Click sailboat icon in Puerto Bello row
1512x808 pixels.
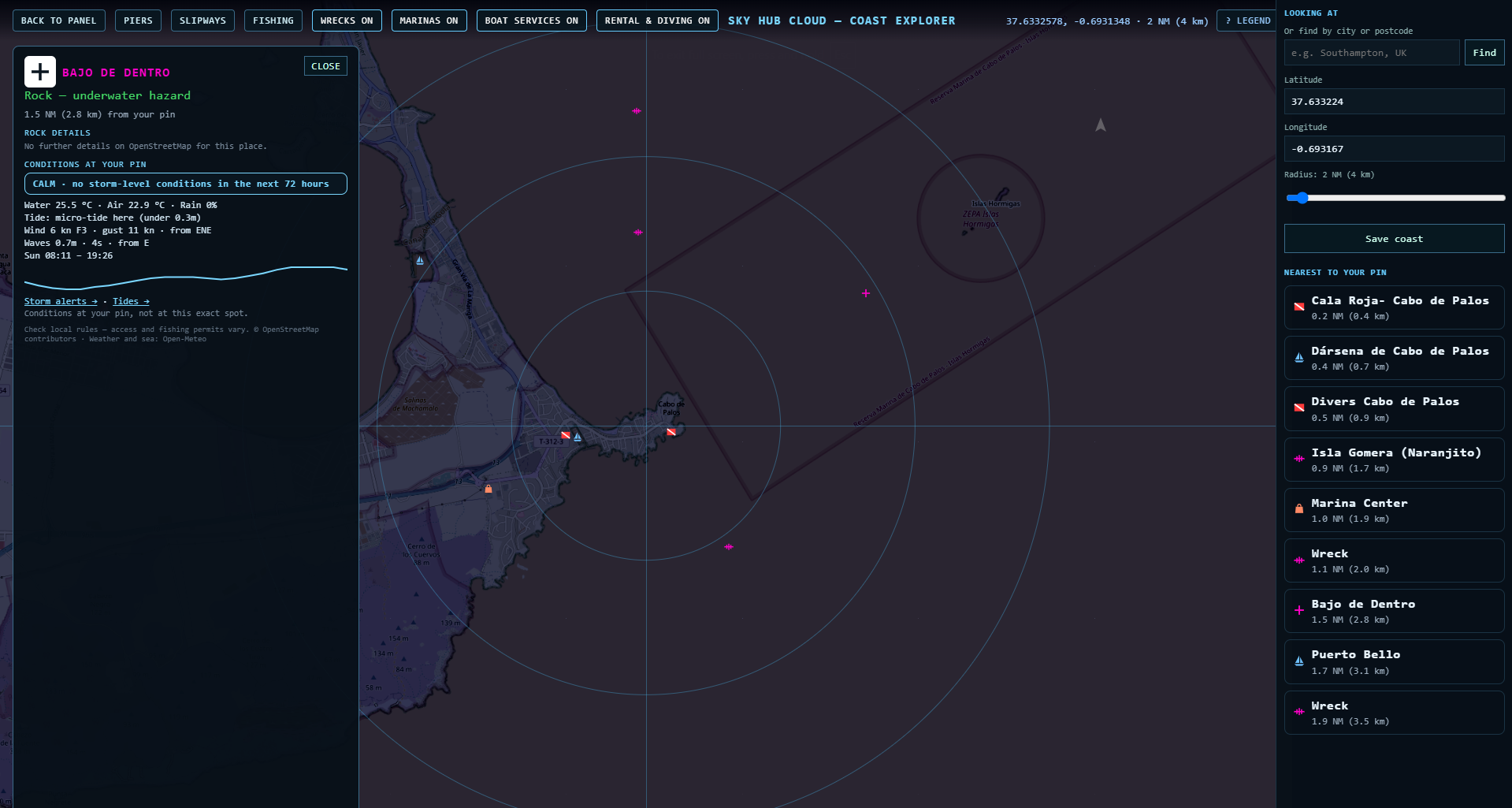tap(1299, 661)
